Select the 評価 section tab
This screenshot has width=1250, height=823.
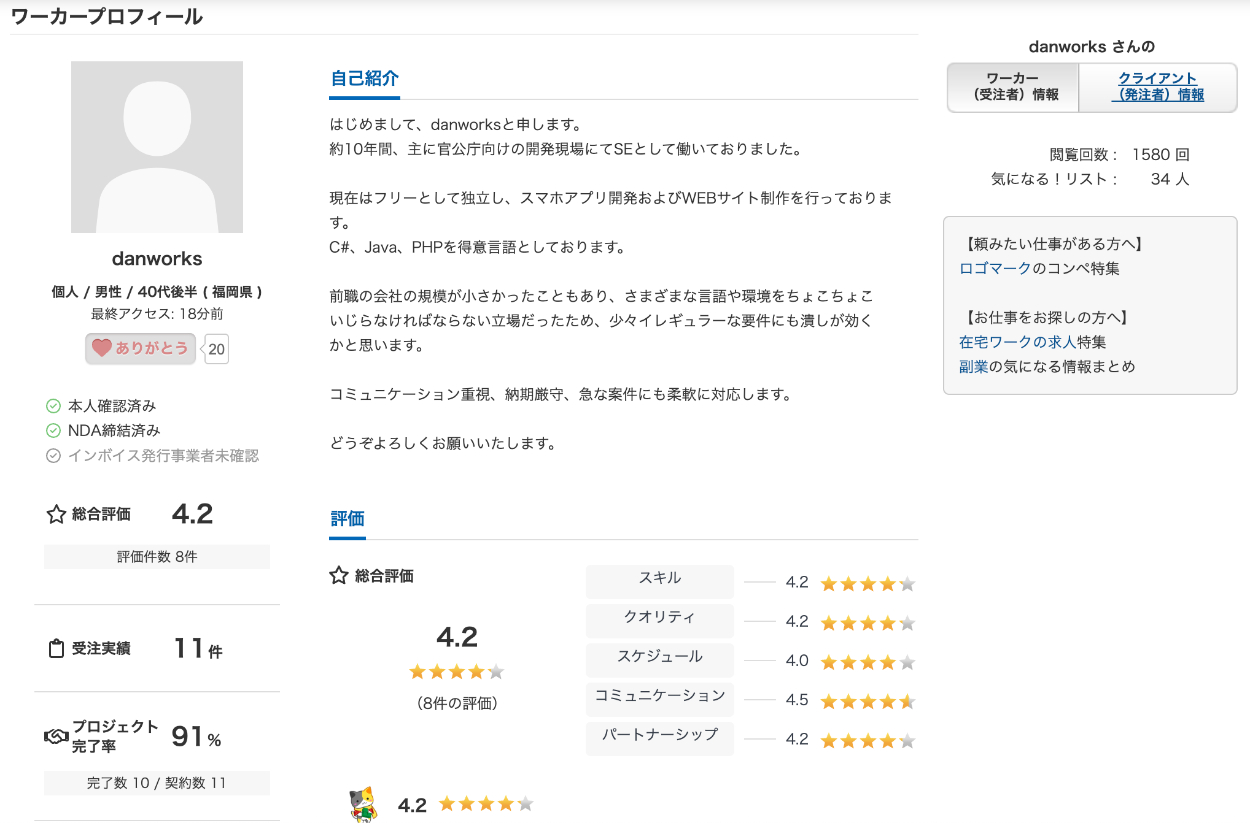click(x=347, y=519)
